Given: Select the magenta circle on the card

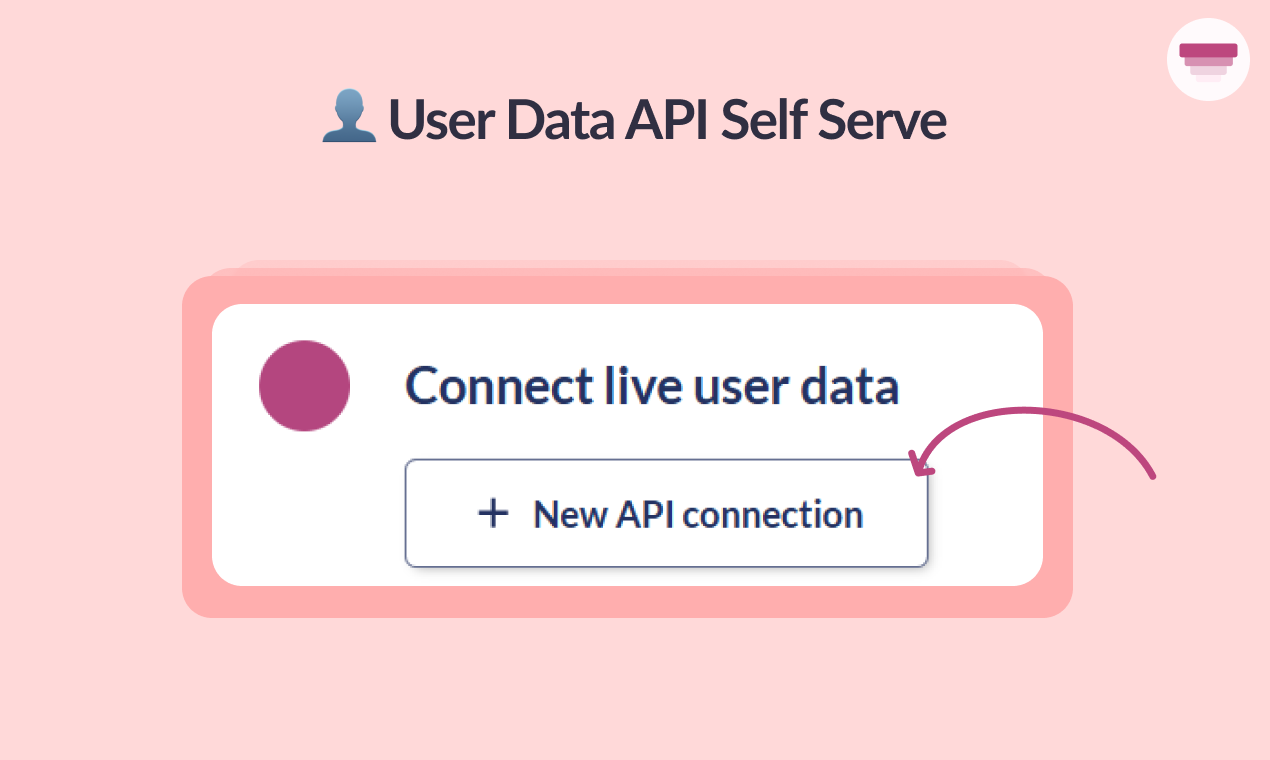Looking at the screenshot, I should pyautogui.click(x=304, y=386).
